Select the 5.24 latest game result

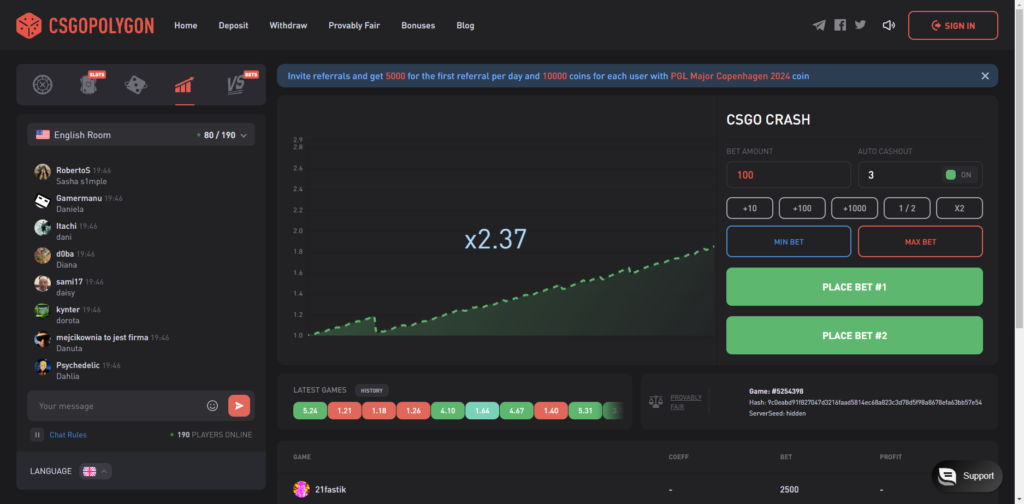tap(310, 411)
